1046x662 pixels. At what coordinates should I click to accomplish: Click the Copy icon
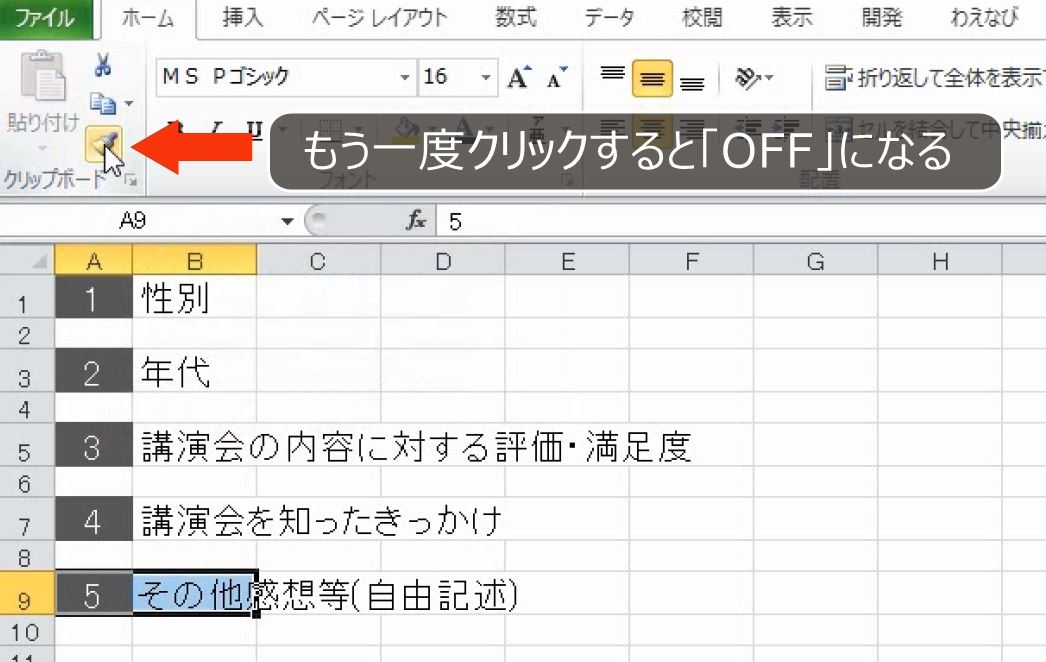pyautogui.click(x=103, y=103)
